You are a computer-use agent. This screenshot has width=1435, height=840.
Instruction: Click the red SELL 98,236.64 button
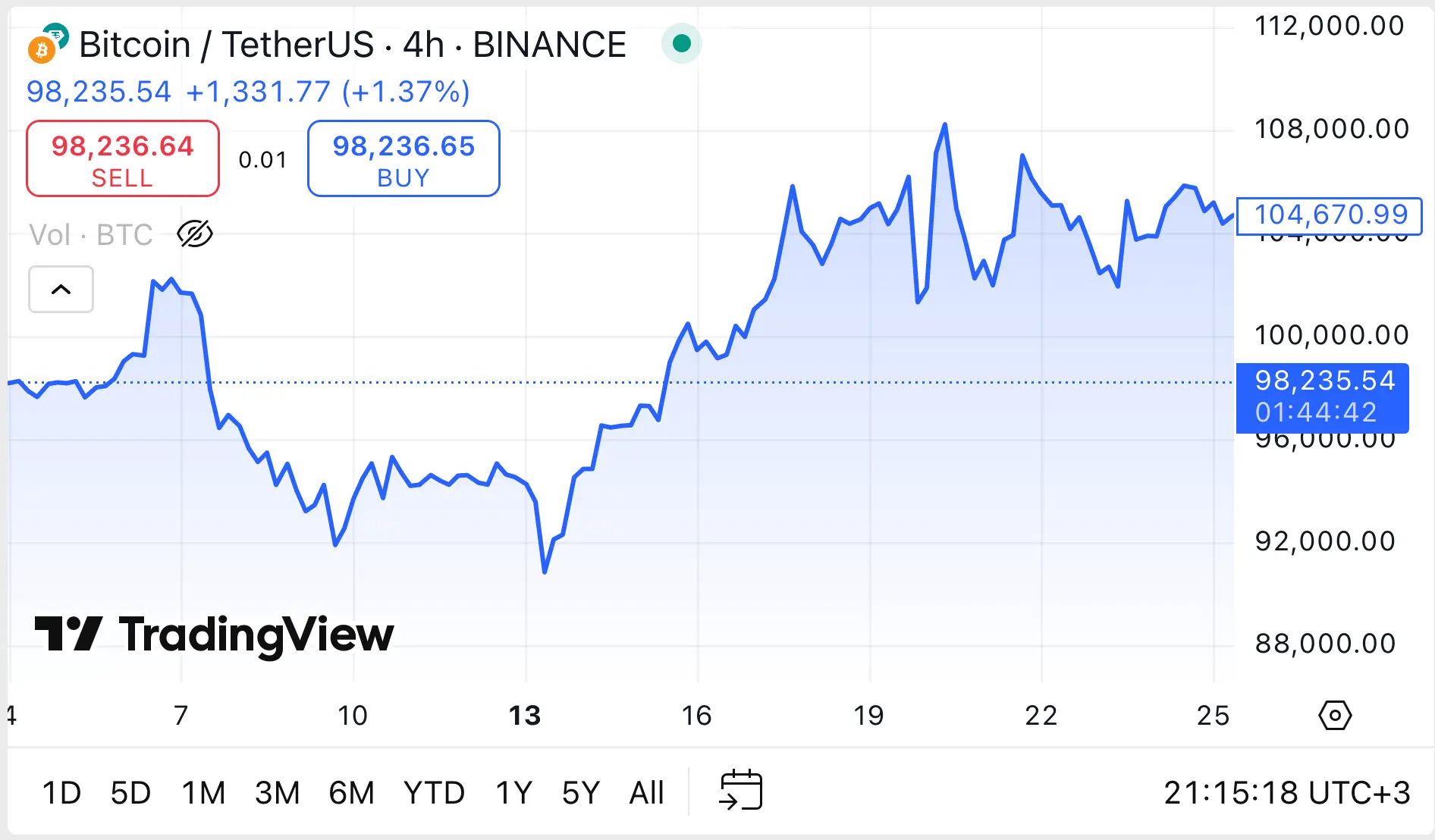coord(123,158)
